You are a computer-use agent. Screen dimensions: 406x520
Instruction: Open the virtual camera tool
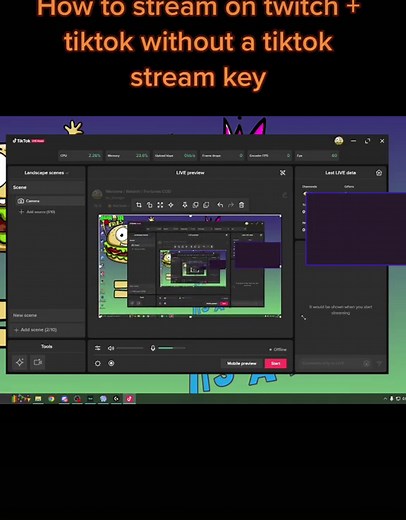pos(38,362)
